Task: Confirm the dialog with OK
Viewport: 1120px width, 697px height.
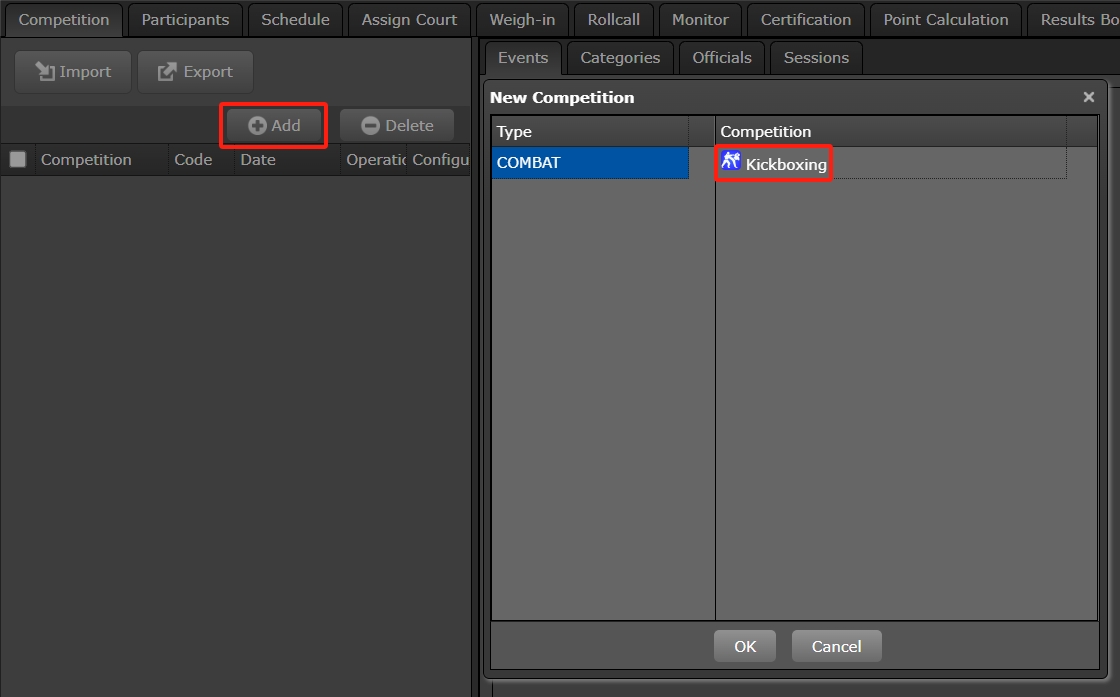Action: click(745, 646)
